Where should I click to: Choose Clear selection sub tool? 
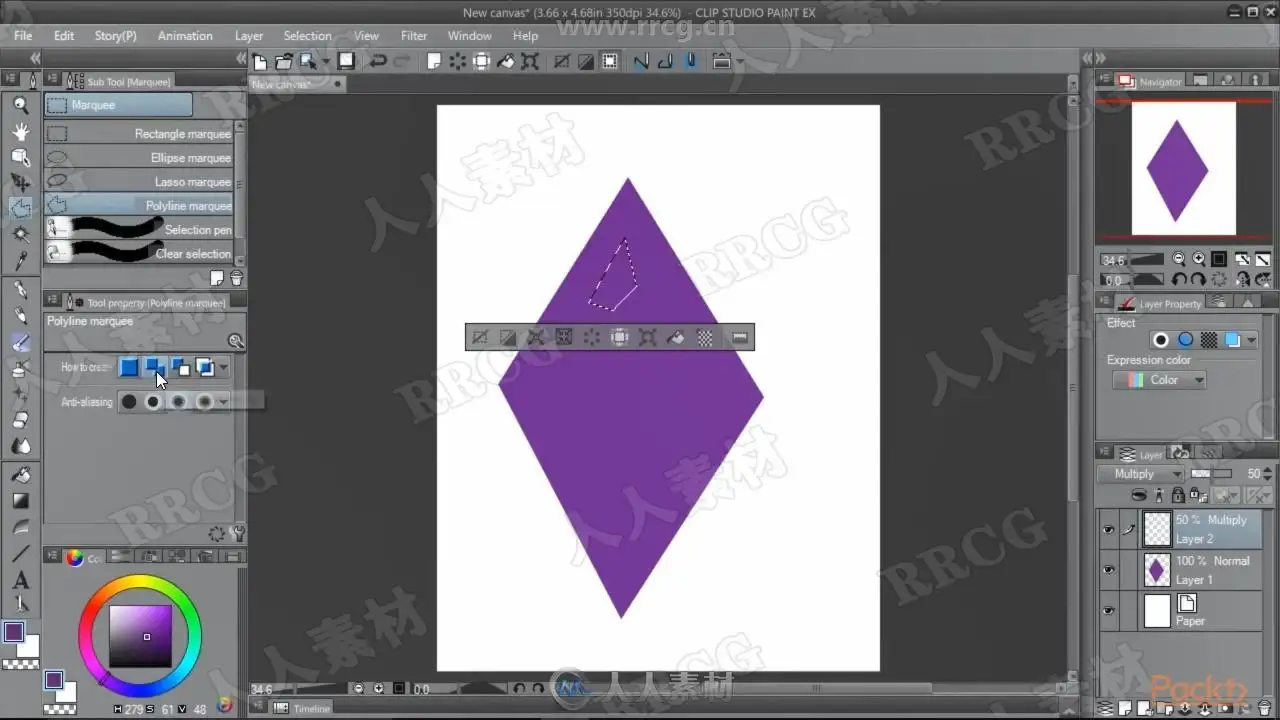pyautogui.click(x=139, y=254)
